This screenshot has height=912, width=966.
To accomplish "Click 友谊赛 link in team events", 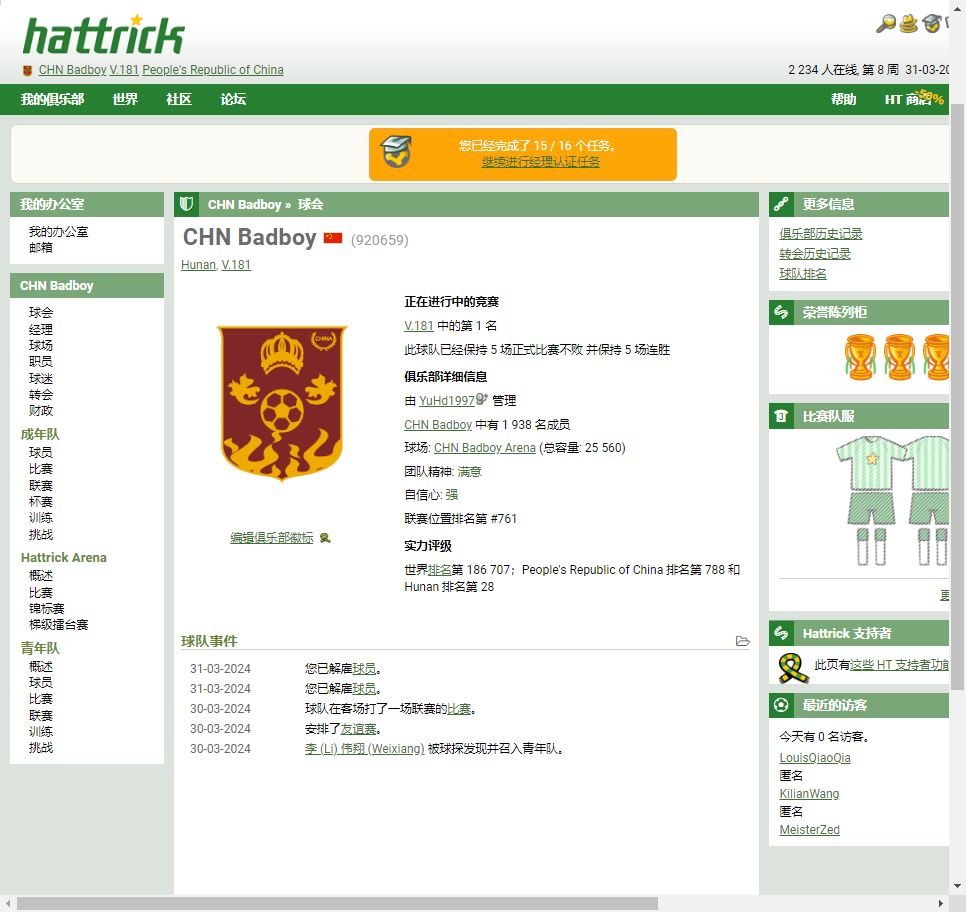I will tap(359, 729).
